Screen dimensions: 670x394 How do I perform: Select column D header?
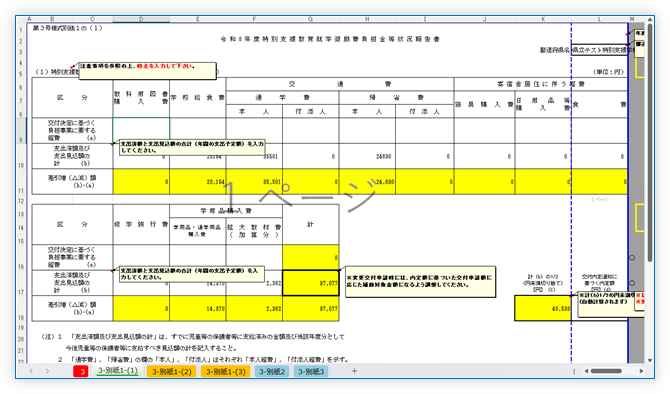(141, 19)
